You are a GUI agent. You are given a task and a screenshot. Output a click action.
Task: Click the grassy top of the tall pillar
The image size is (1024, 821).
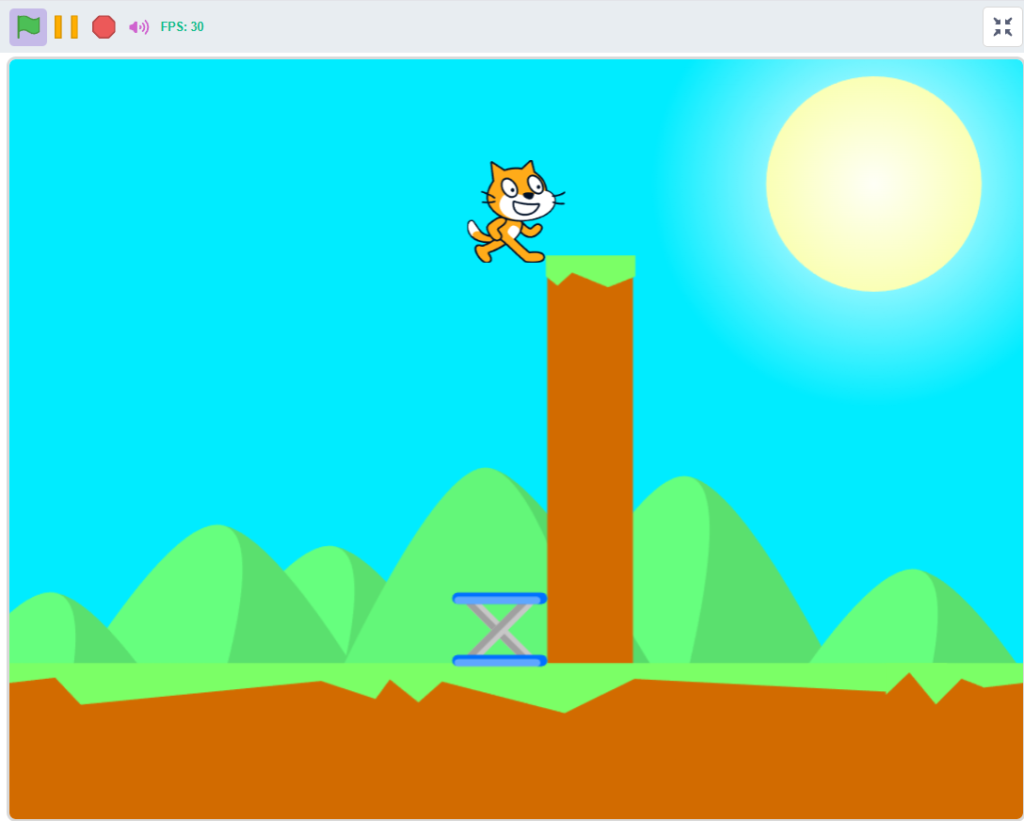(x=590, y=267)
